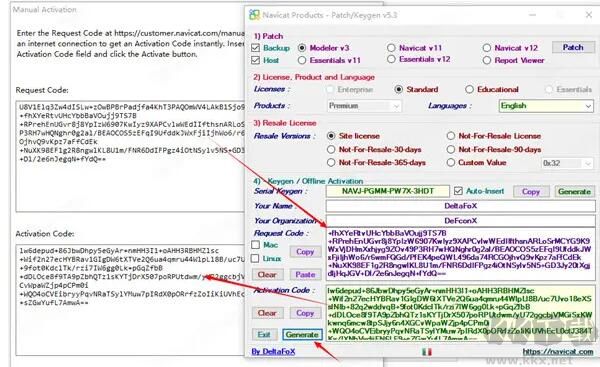Screen dimensions: 600x367
Task: Copy the serial keygen value
Action: point(530,191)
